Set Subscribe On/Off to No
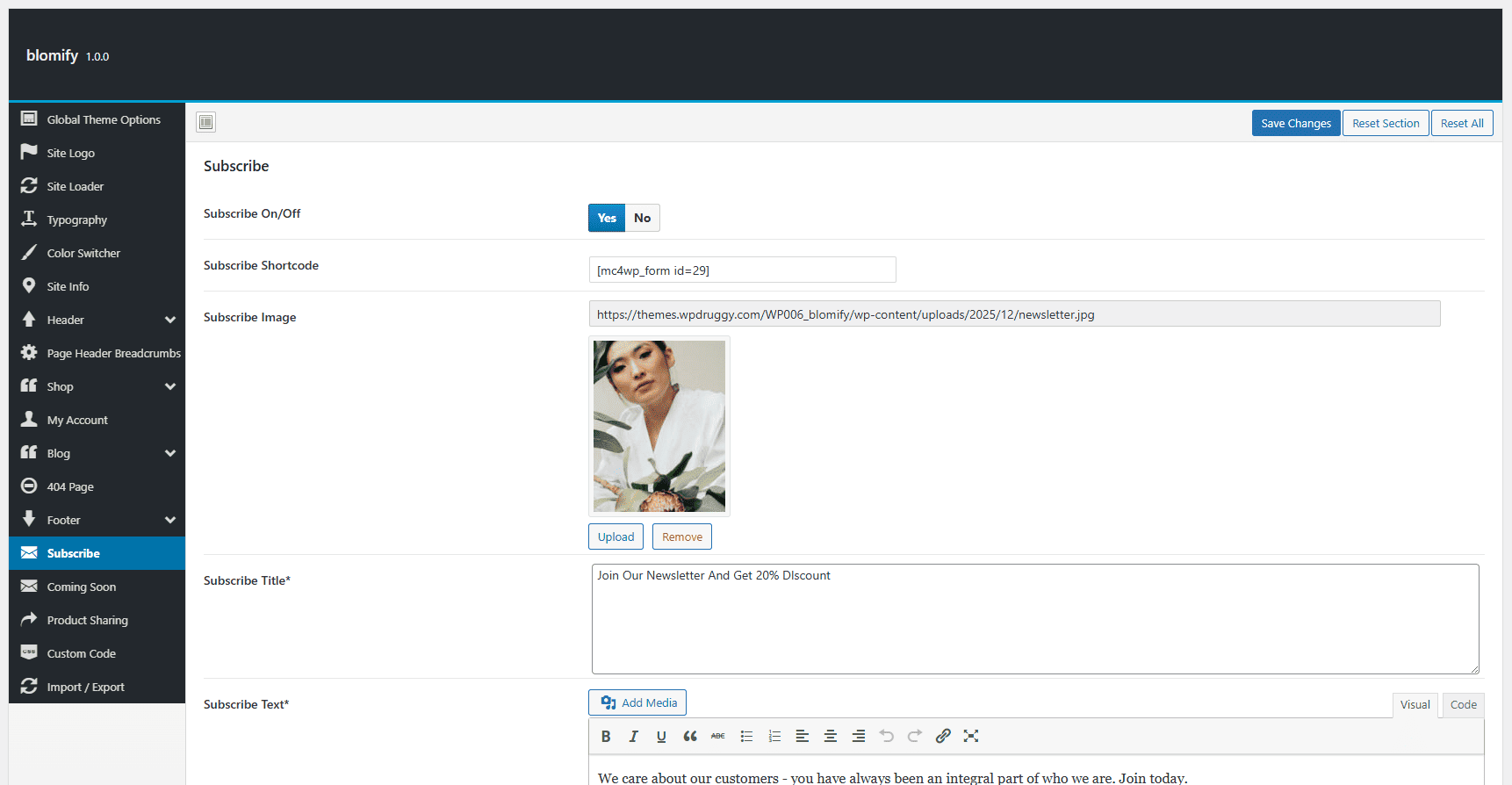1512x785 pixels. 643,218
